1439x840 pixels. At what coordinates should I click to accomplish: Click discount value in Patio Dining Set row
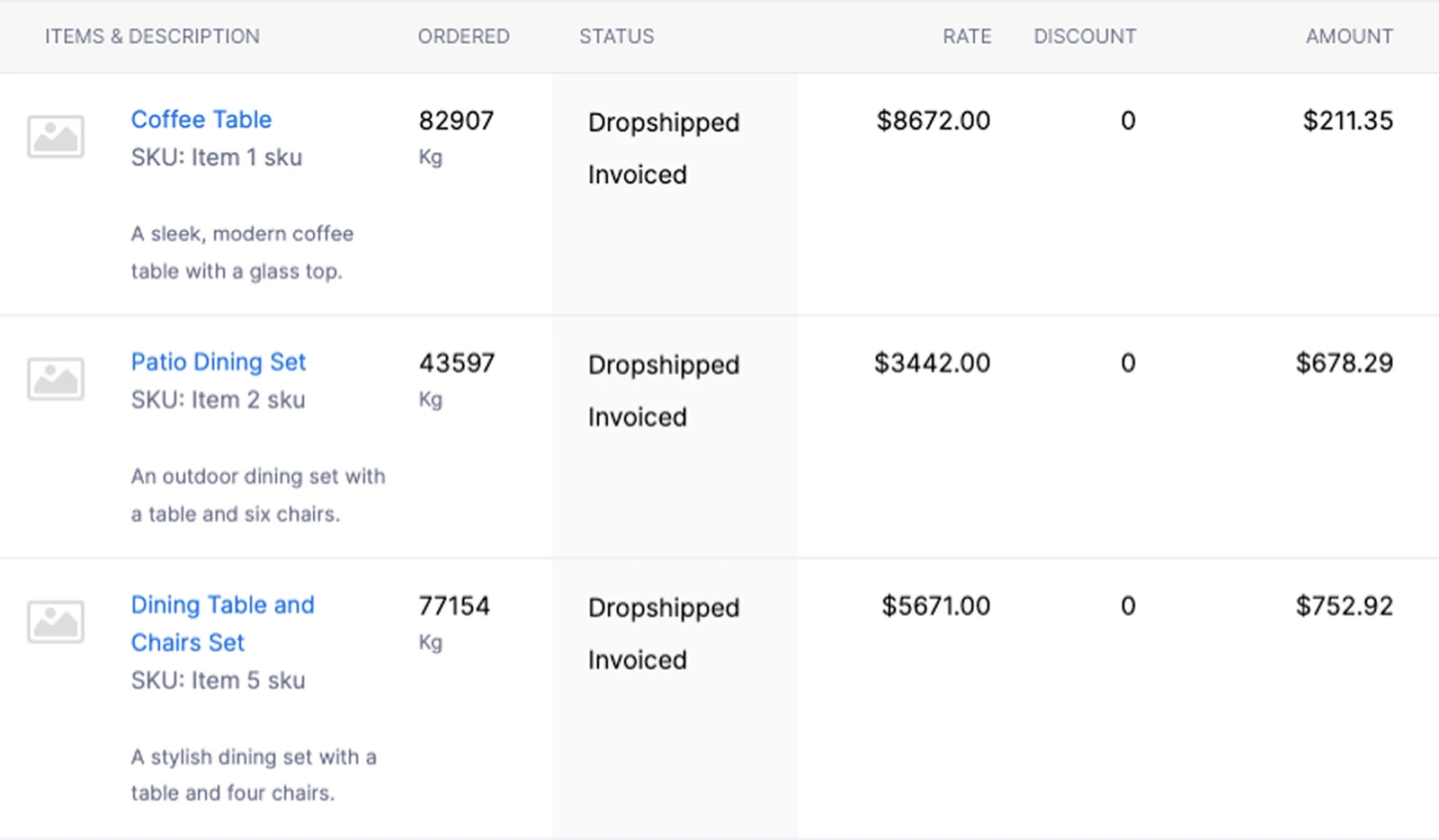click(x=1128, y=363)
